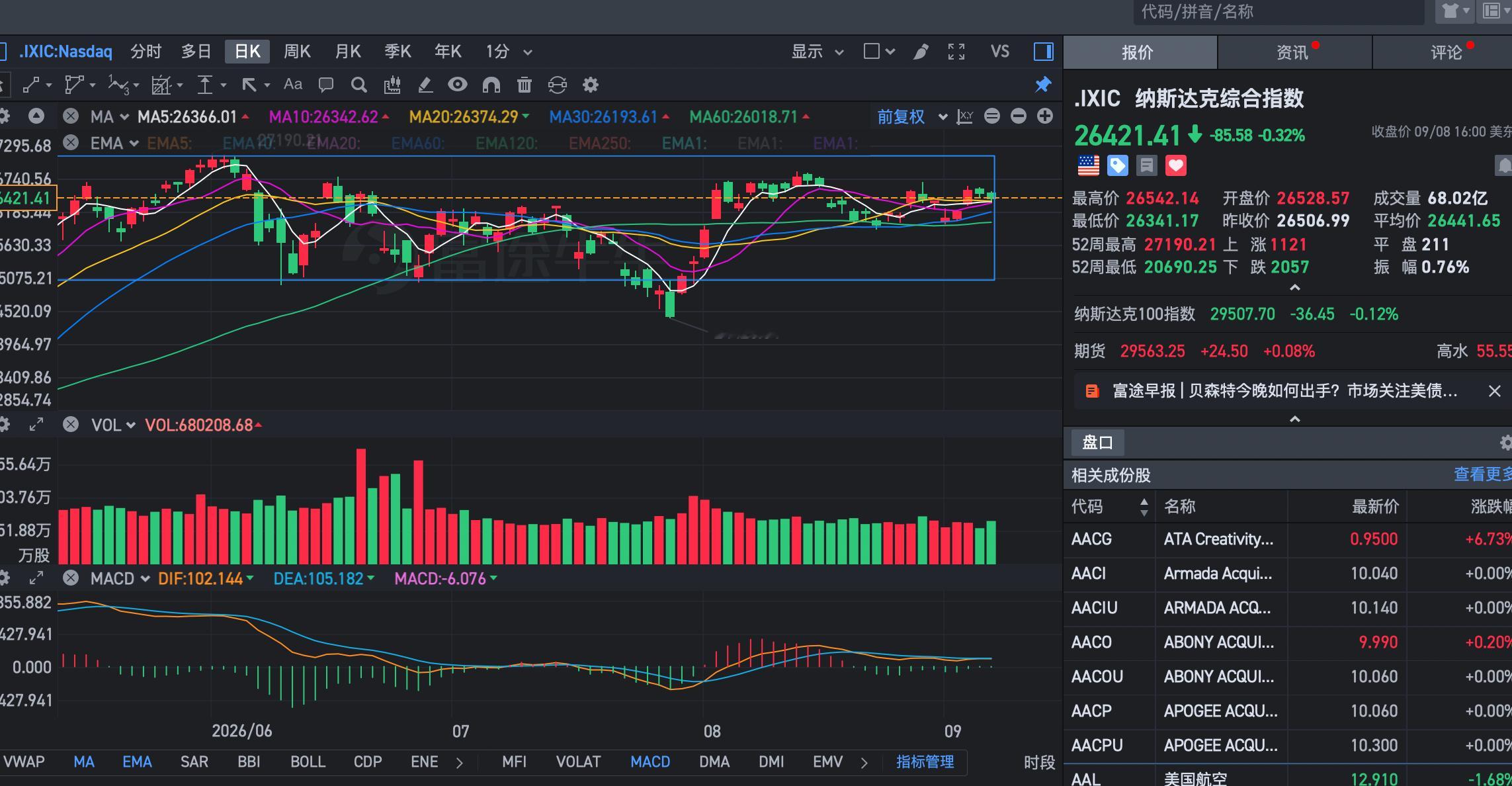Image resolution: width=1512 pixels, height=786 pixels.
Task: Open the 前复权 adjustment dropdown
Action: pyautogui.click(x=912, y=117)
